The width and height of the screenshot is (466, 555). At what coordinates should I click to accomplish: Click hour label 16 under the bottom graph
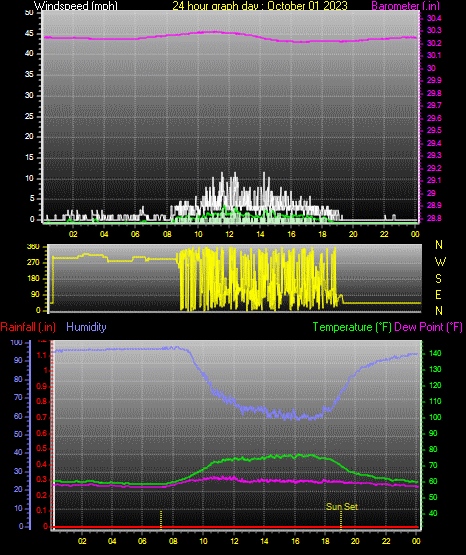295,541
